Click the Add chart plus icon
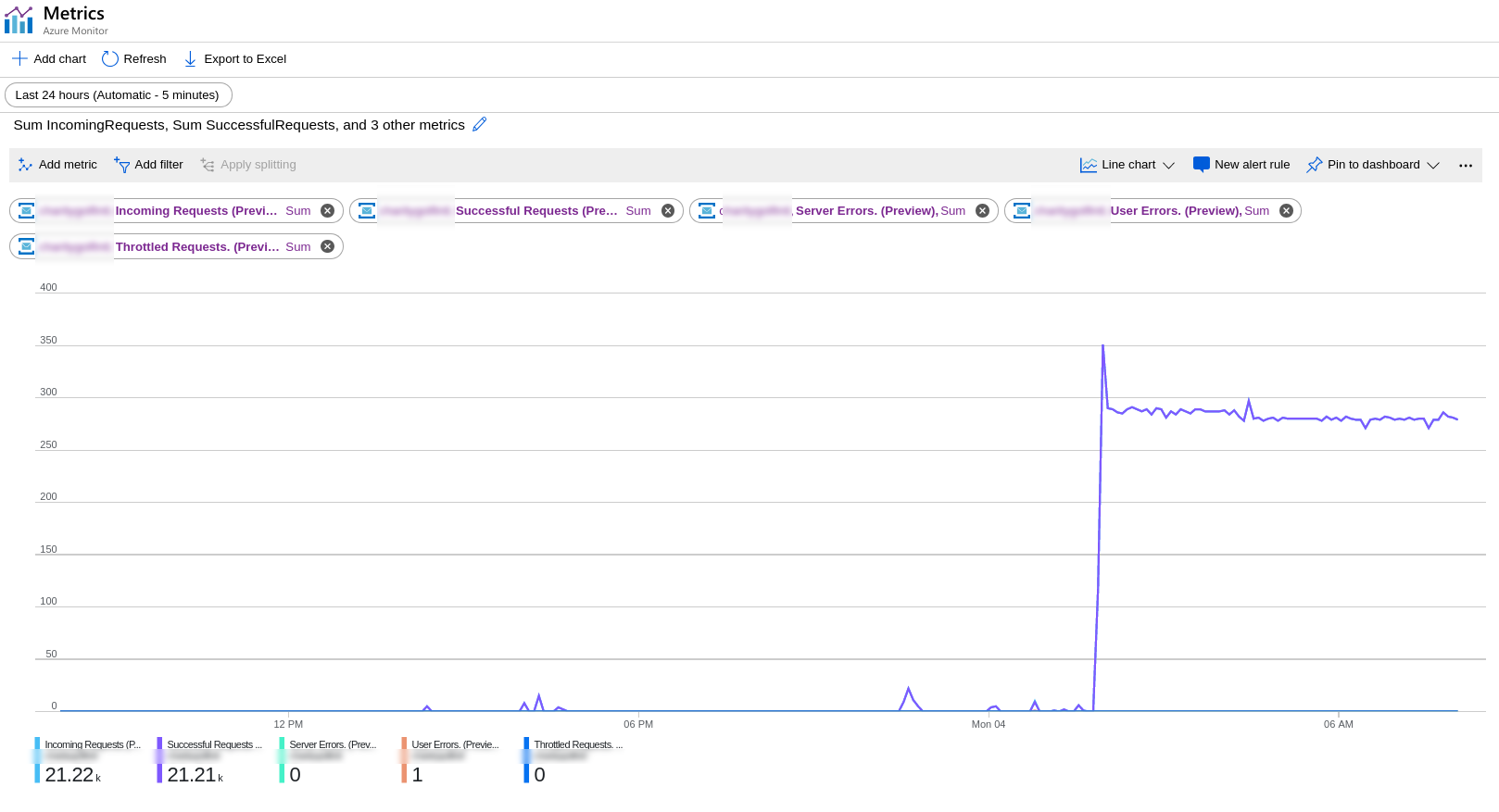1499x812 pixels. 19,58
